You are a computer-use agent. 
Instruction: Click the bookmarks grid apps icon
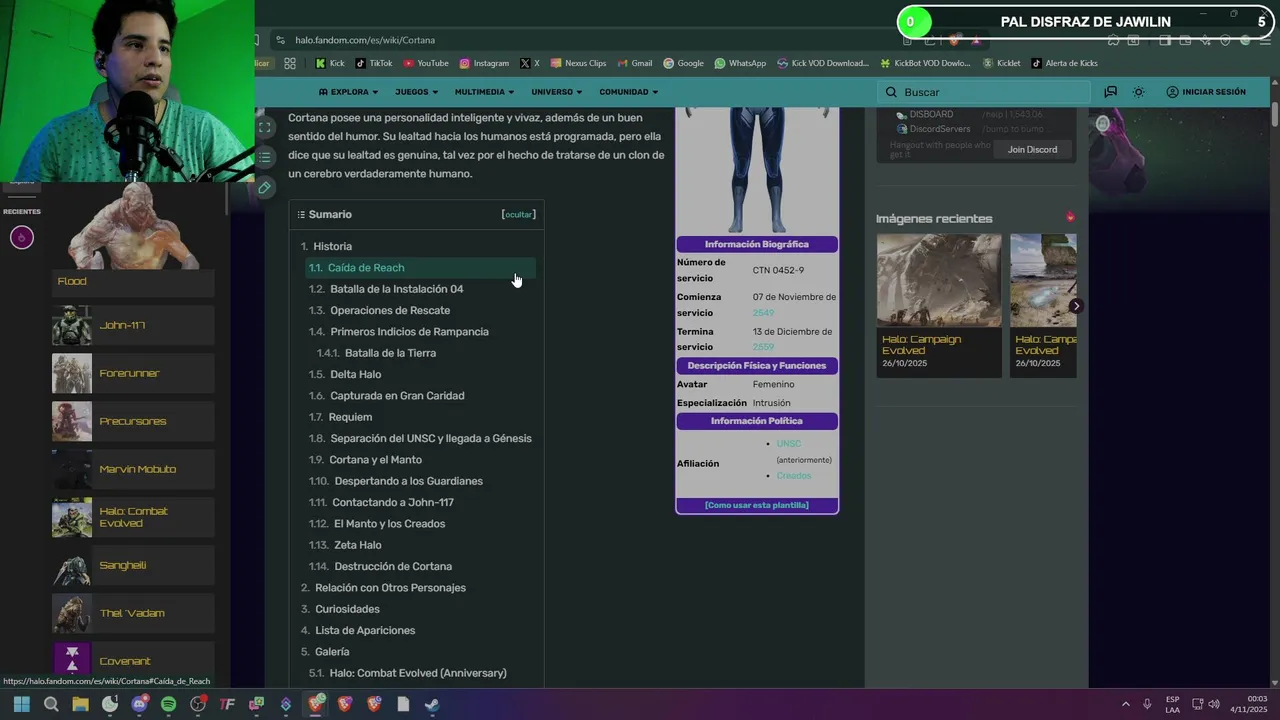coord(290,63)
